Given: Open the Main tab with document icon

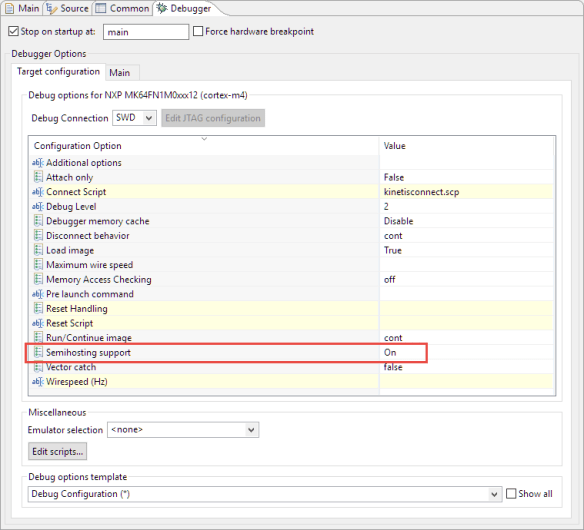Looking at the screenshot, I should (22, 8).
